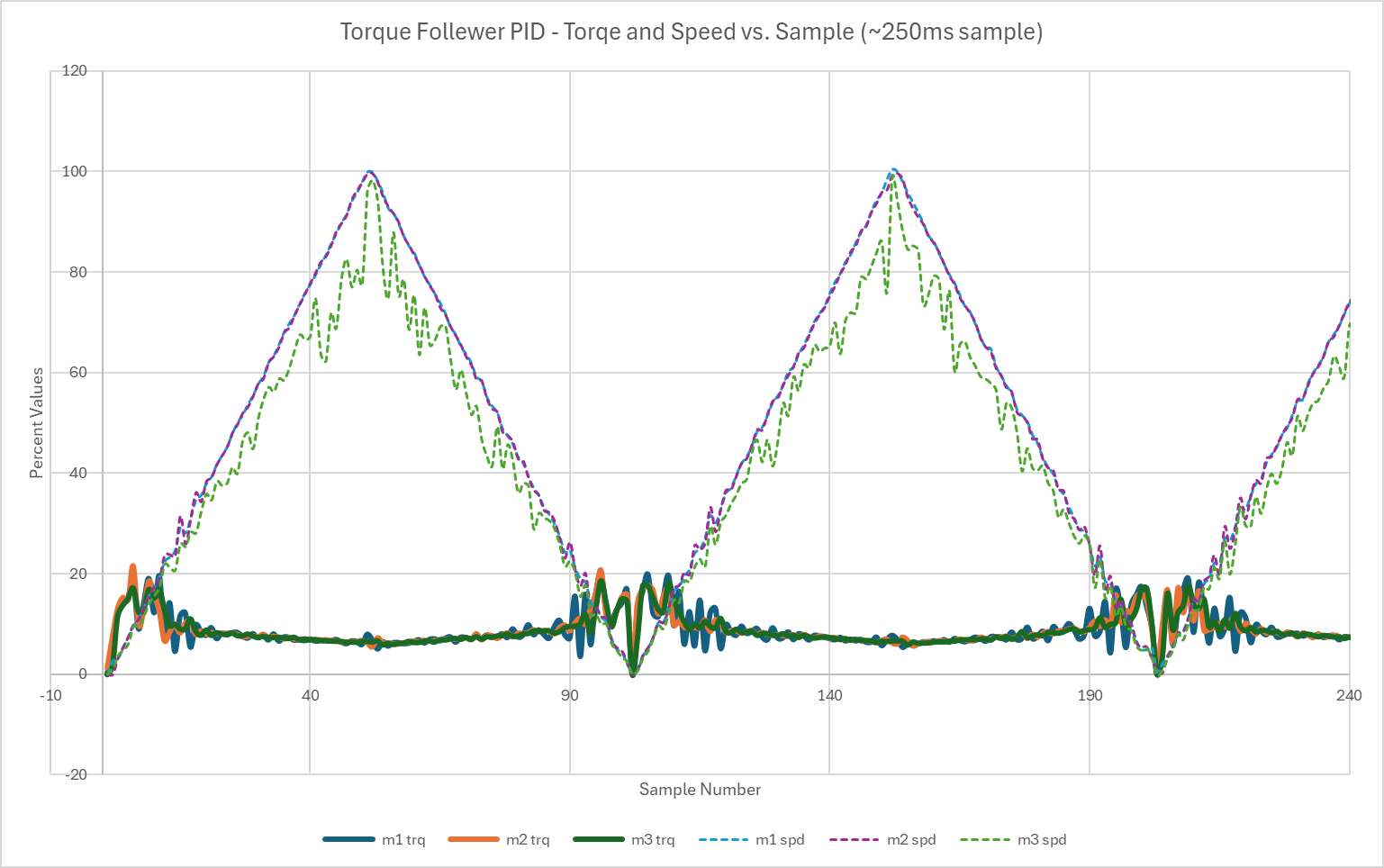Select the Percent Values axis title
Screen dimensions: 1384x868
click(36, 422)
